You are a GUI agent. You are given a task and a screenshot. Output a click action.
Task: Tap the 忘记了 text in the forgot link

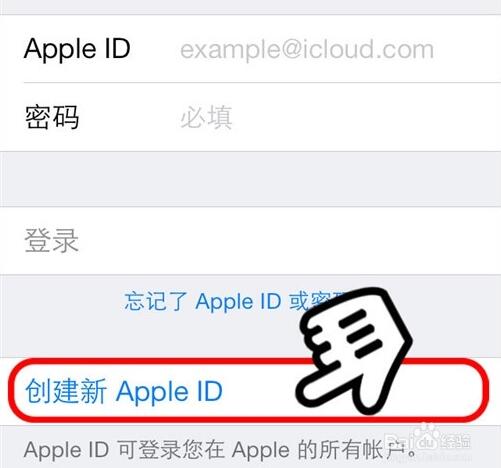pyautogui.click(x=155, y=302)
